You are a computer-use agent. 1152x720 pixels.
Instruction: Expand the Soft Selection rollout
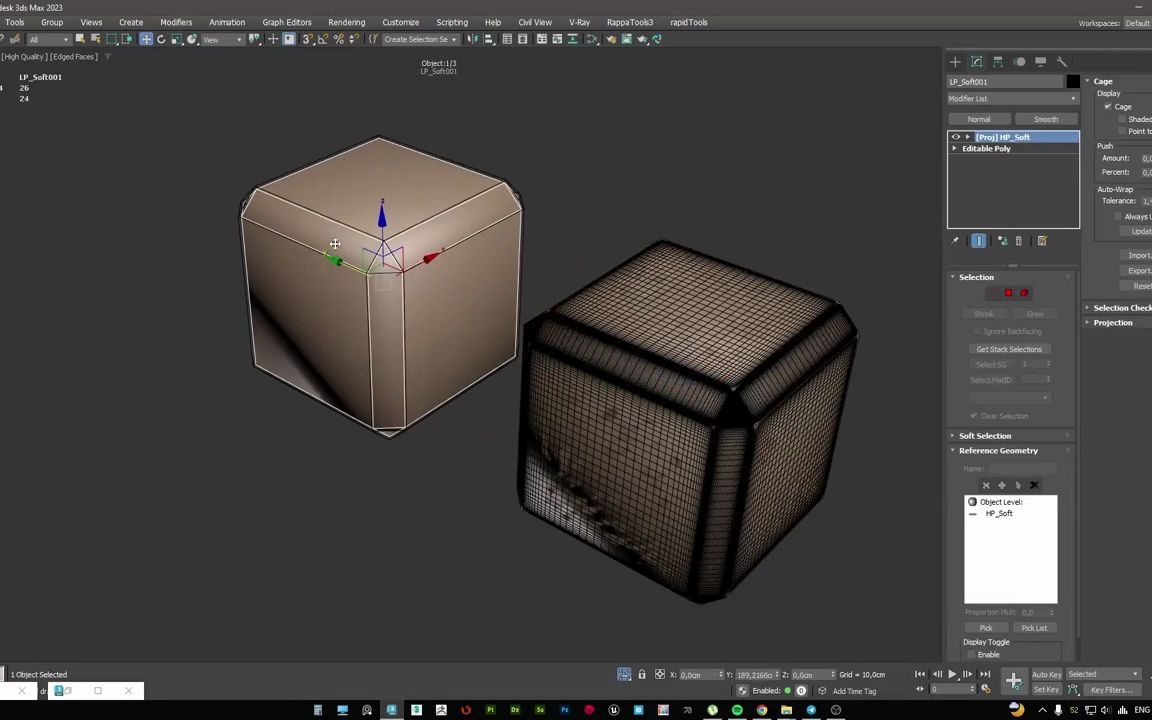(985, 435)
